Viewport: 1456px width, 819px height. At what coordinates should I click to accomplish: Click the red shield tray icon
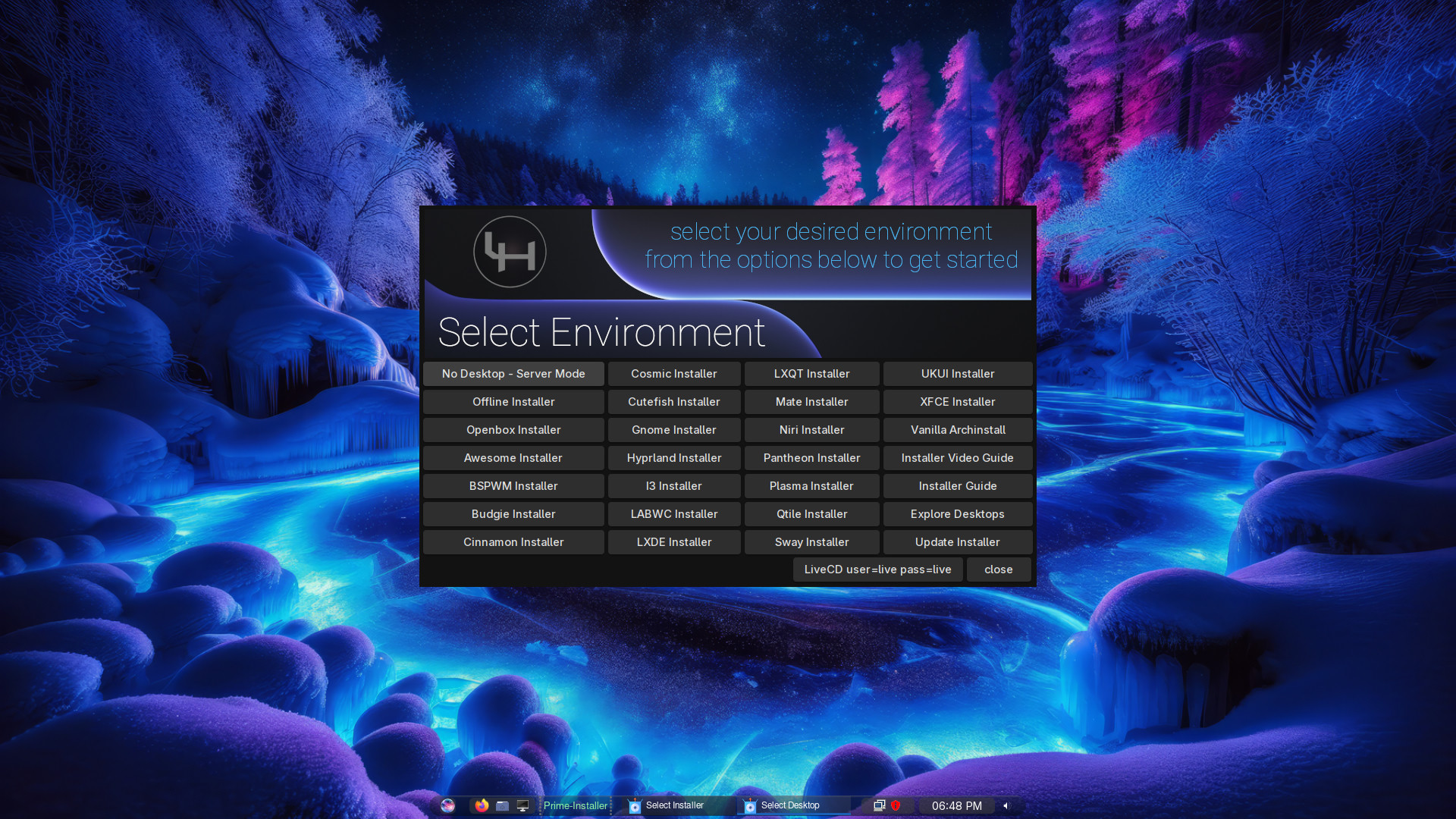(x=896, y=805)
